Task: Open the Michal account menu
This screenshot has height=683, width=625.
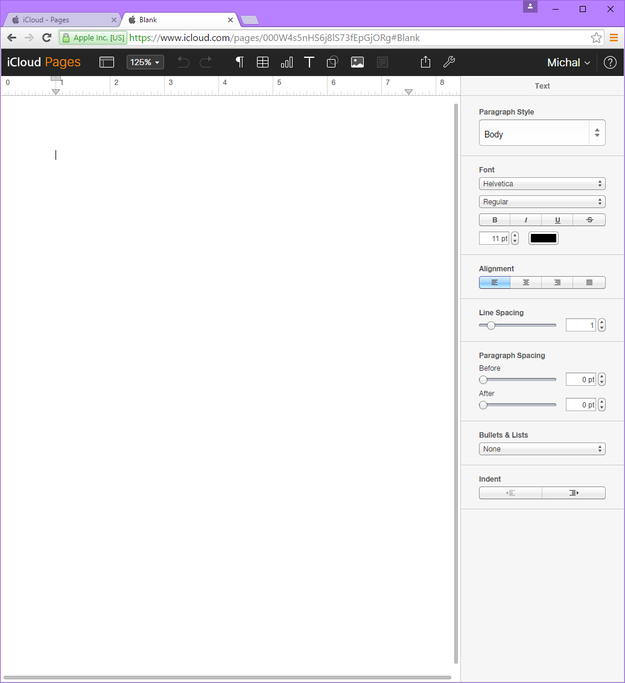Action: click(569, 63)
